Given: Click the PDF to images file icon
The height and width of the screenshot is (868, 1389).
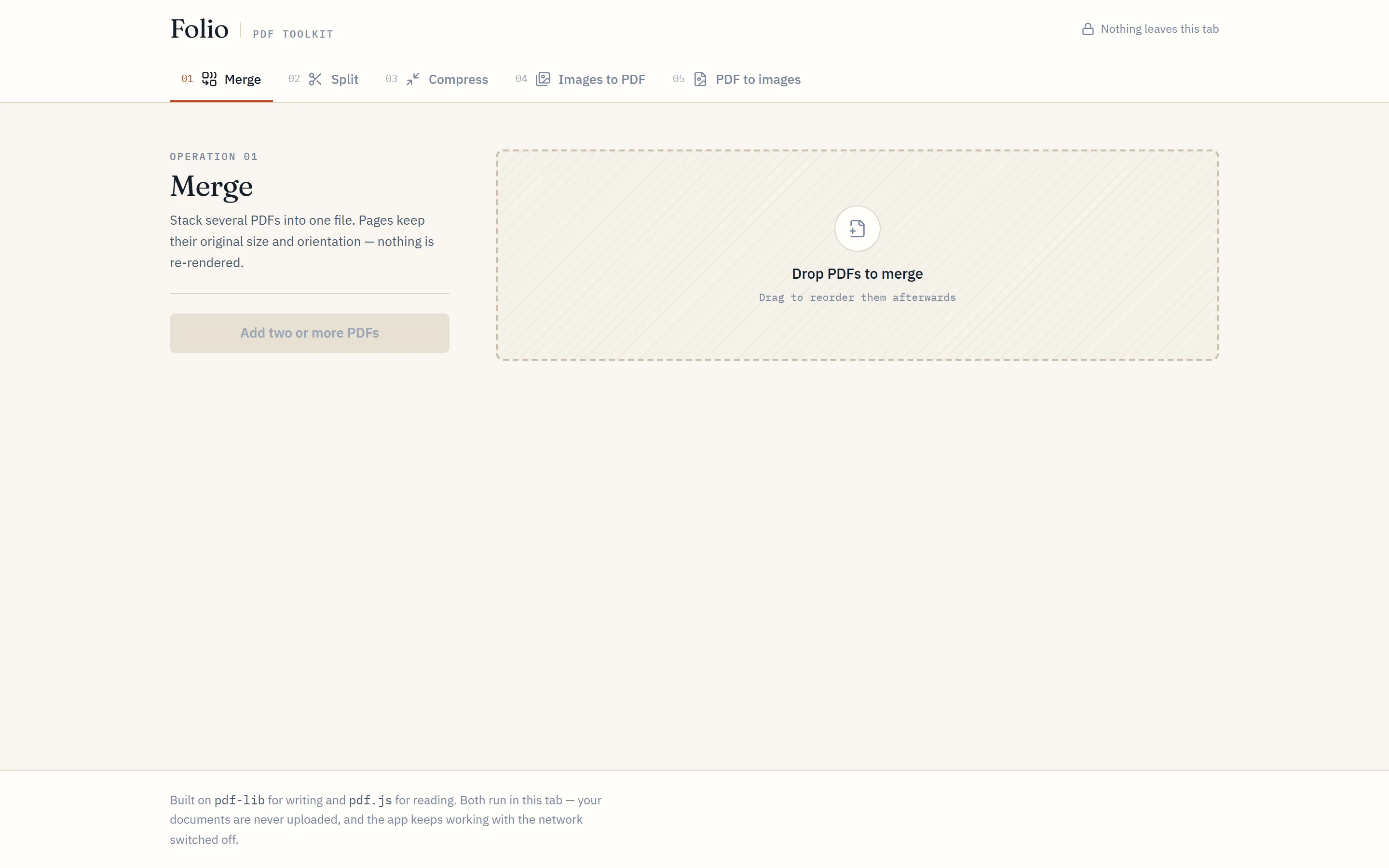Looking at the screenshot, I should tap(700, 79).
